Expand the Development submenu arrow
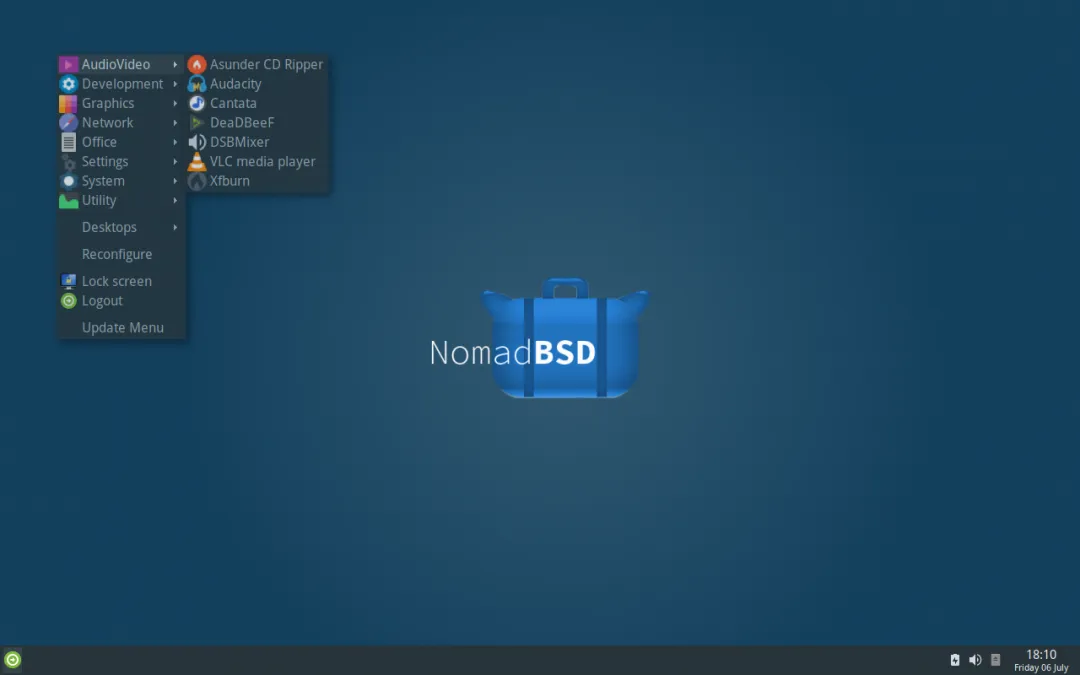Image resolution: width=1080 pixels, height=675 pixels. 175,84
